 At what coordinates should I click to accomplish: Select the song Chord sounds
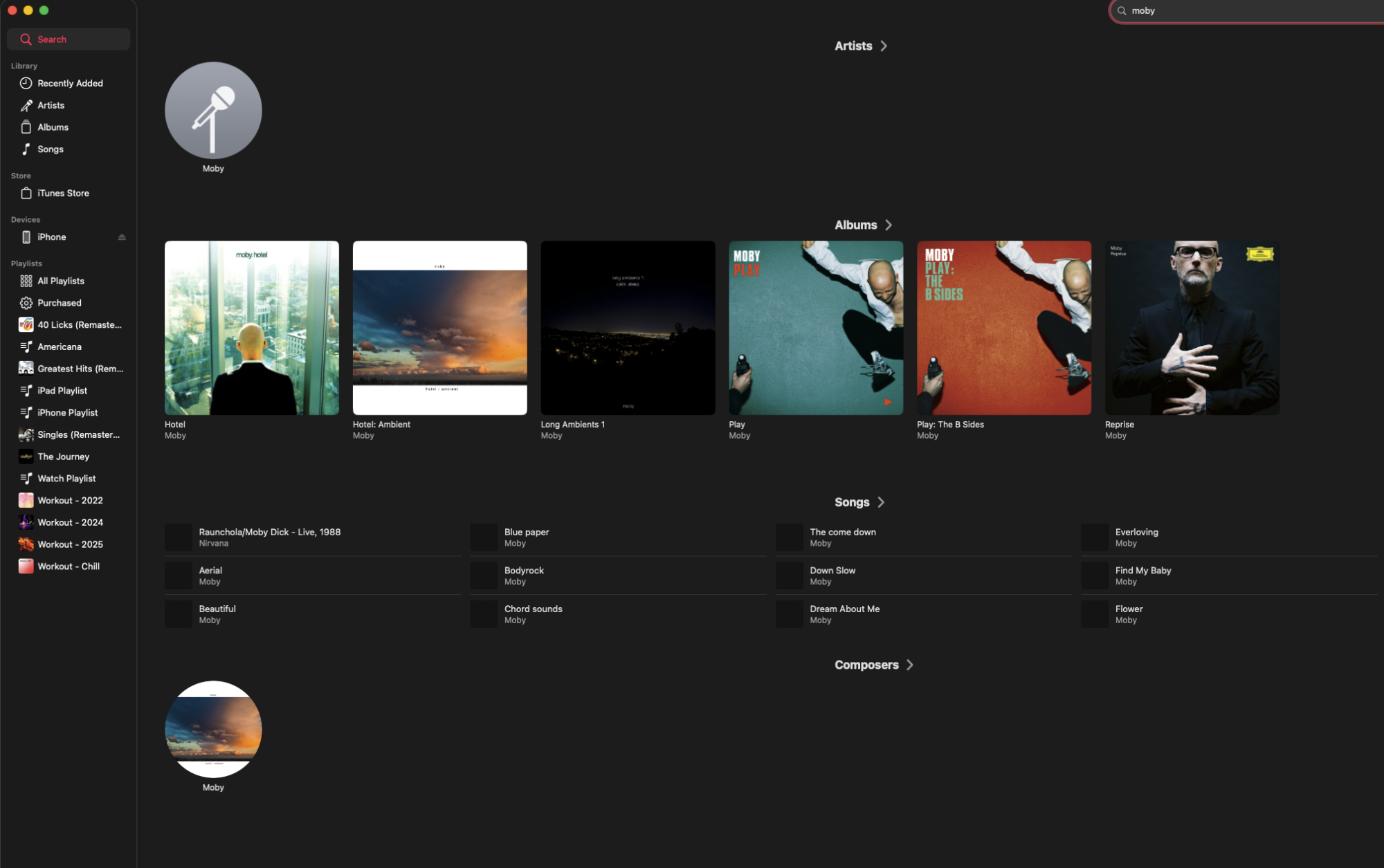point(618,614)
